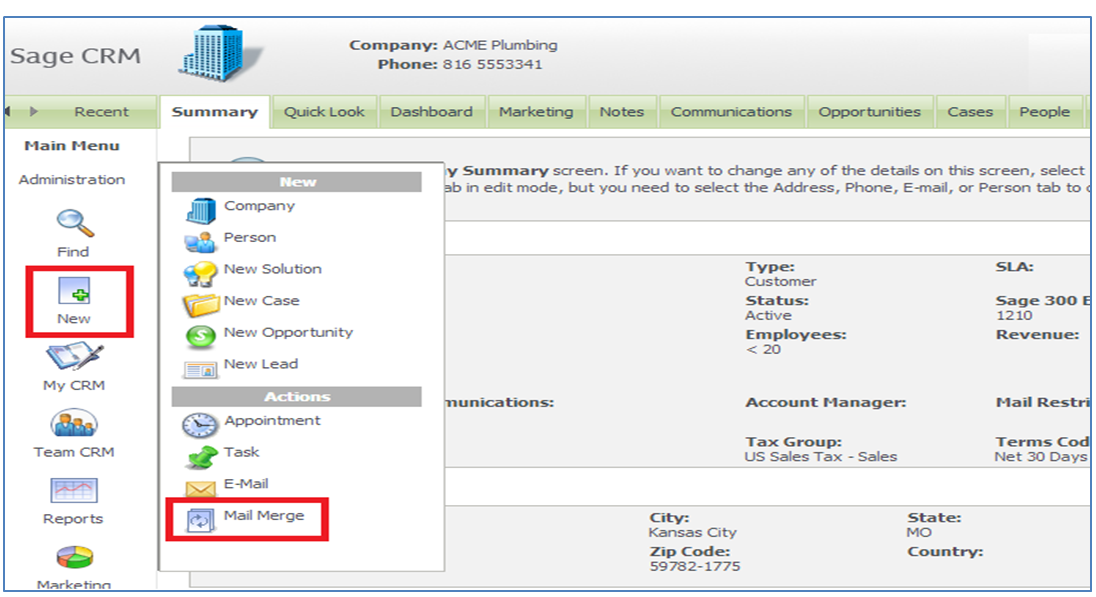This screenshot has height=597, width=1096.
Task: Click the Find label in sidebar
Action: pos(73,252)
